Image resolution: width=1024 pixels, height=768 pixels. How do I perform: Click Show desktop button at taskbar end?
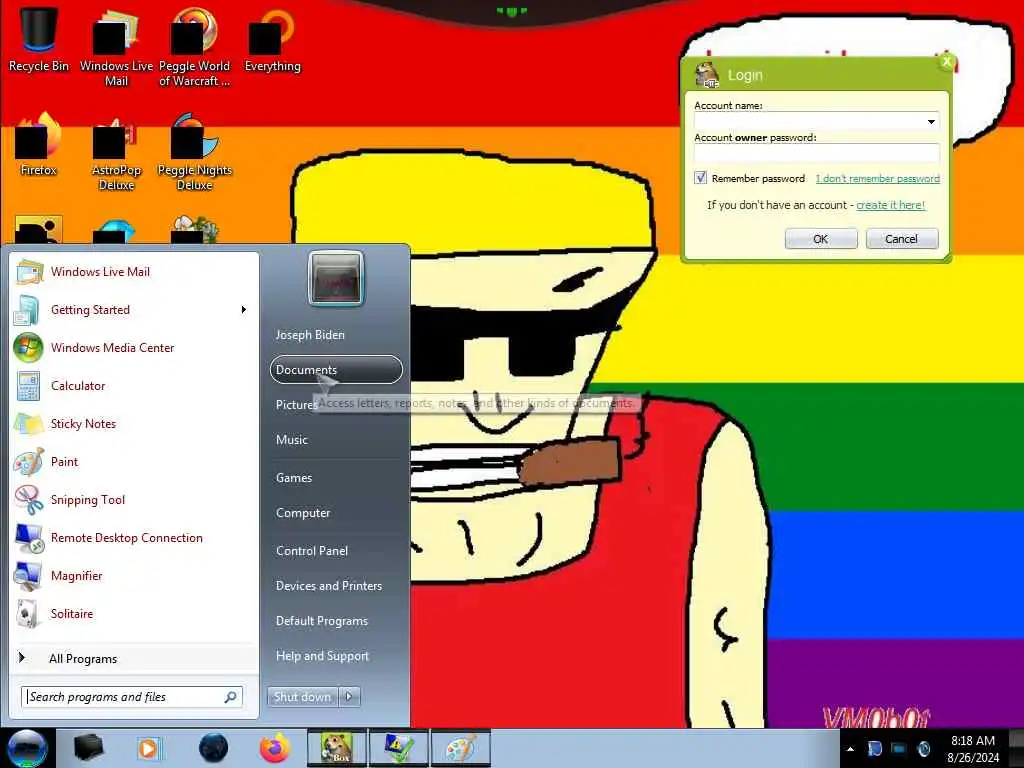(1016, 748)
